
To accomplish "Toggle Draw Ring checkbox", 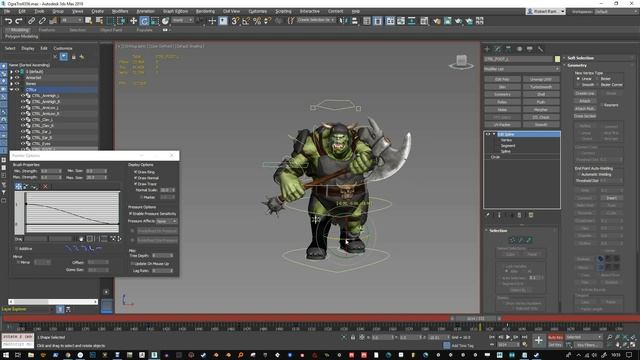I will pyautogui.click(x=135, y=172).
